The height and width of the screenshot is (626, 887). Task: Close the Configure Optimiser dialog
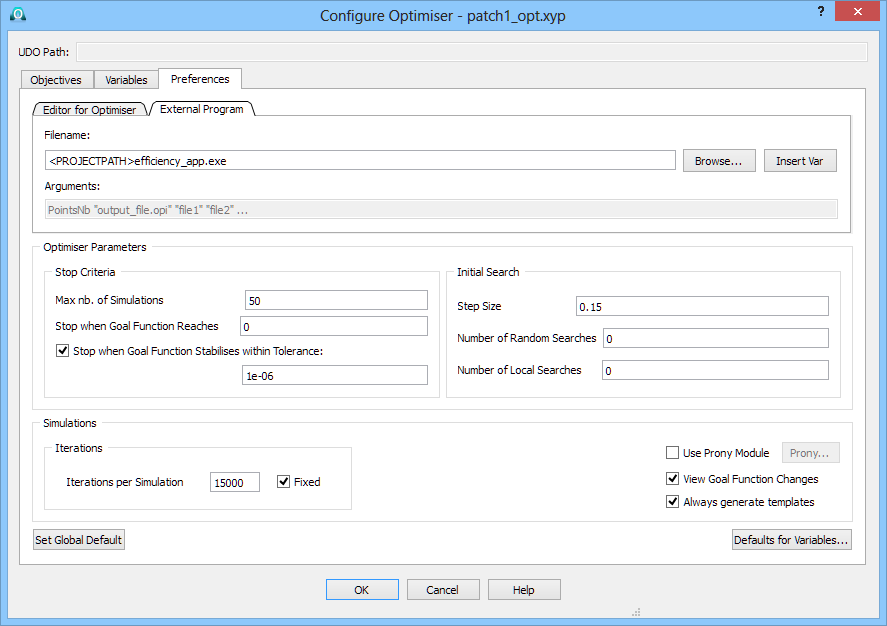pyautogui.click(x=857, y=11)
